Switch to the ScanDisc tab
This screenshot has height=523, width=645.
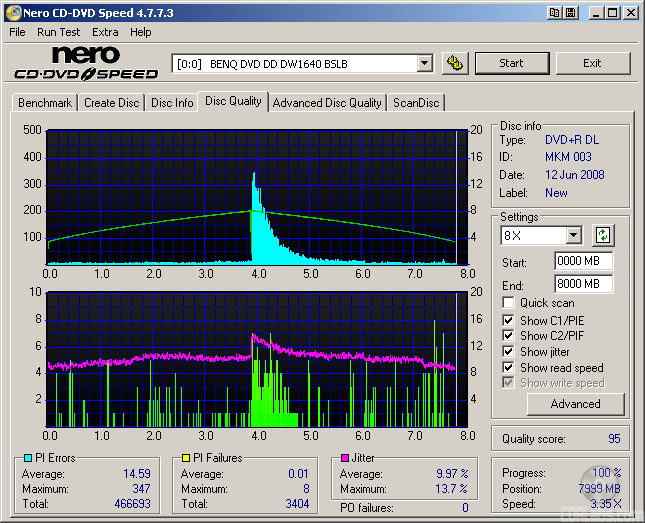(416, 103)
